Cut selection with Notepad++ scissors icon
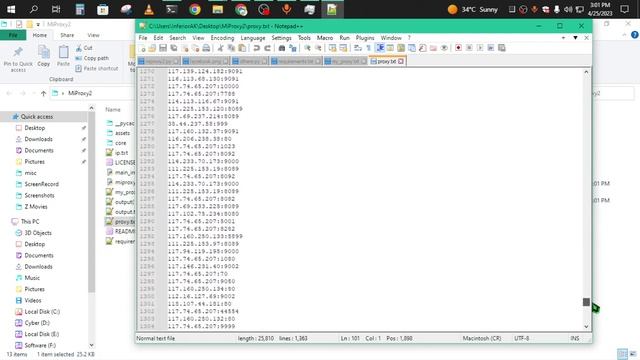640x360 pixels. pos(220,48)
